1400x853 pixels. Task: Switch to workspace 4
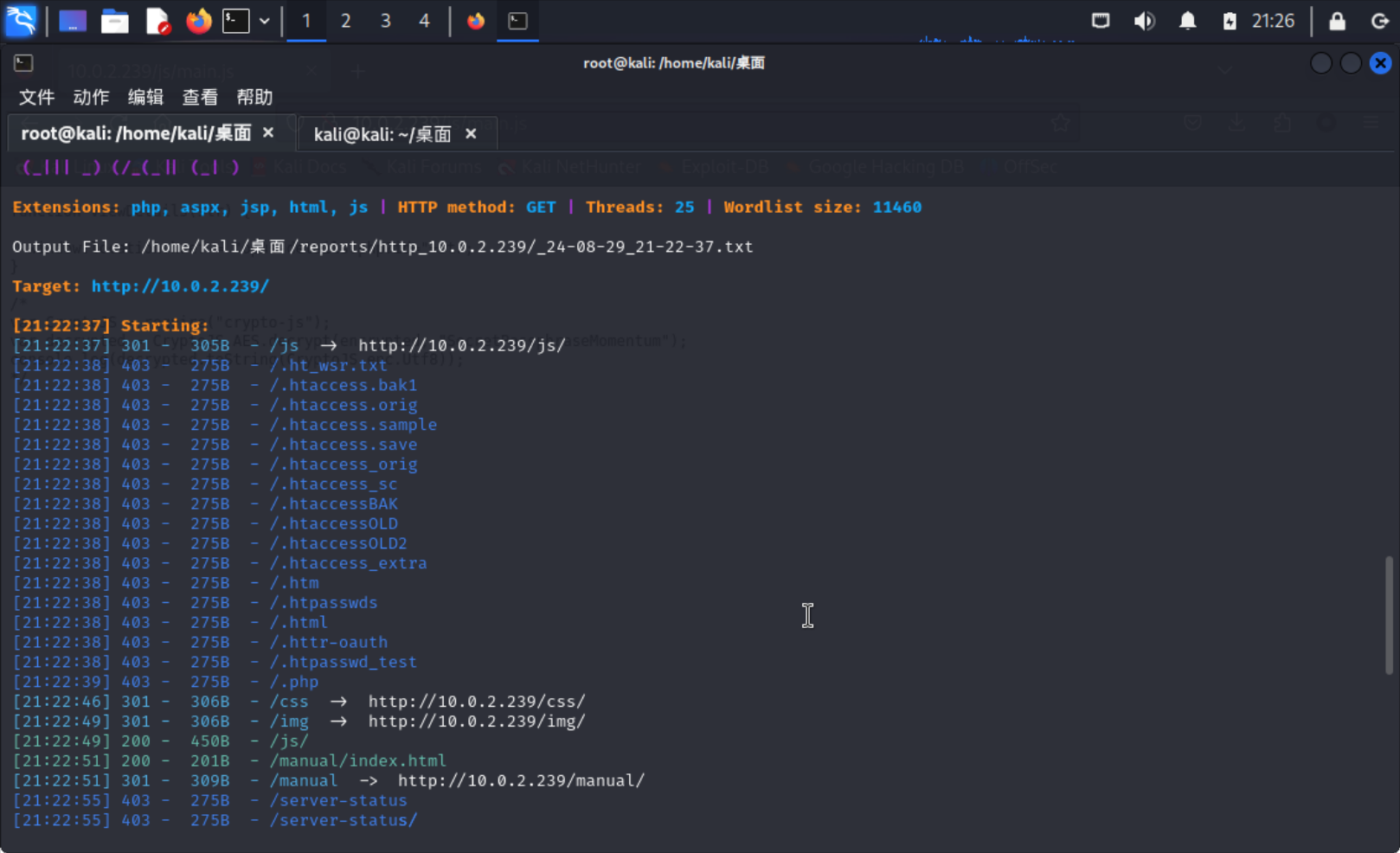click(x=424, y=21)
